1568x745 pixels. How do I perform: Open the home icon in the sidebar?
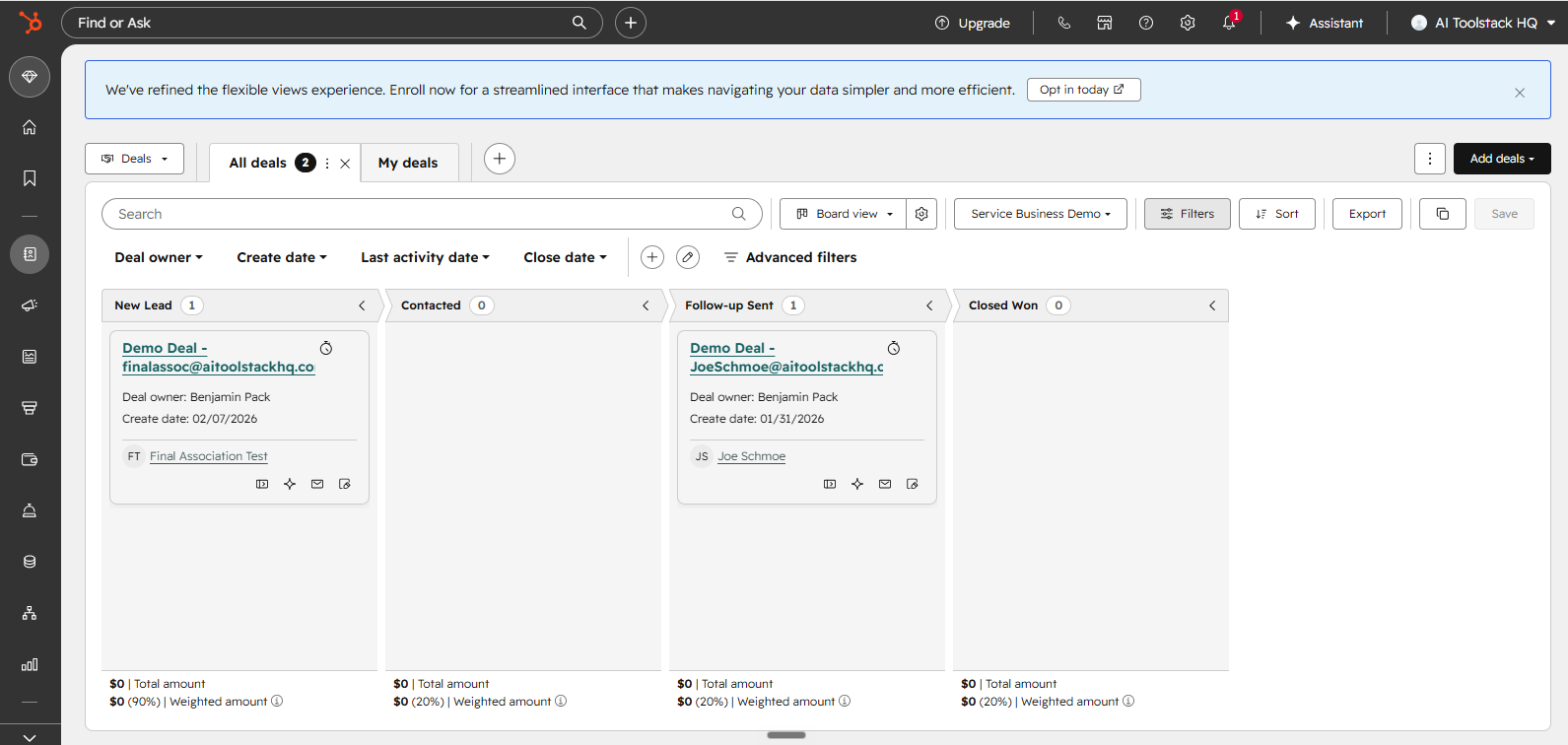(x=30, y=127)
